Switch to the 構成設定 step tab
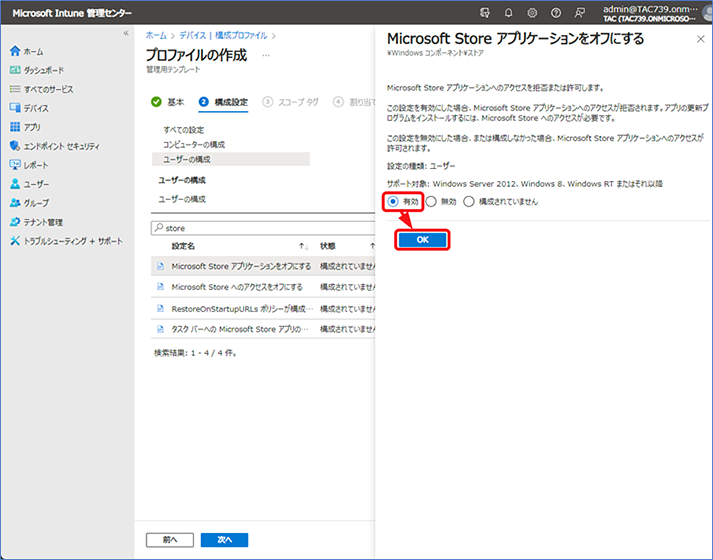The image size is (713, 560). coord(223,102)
